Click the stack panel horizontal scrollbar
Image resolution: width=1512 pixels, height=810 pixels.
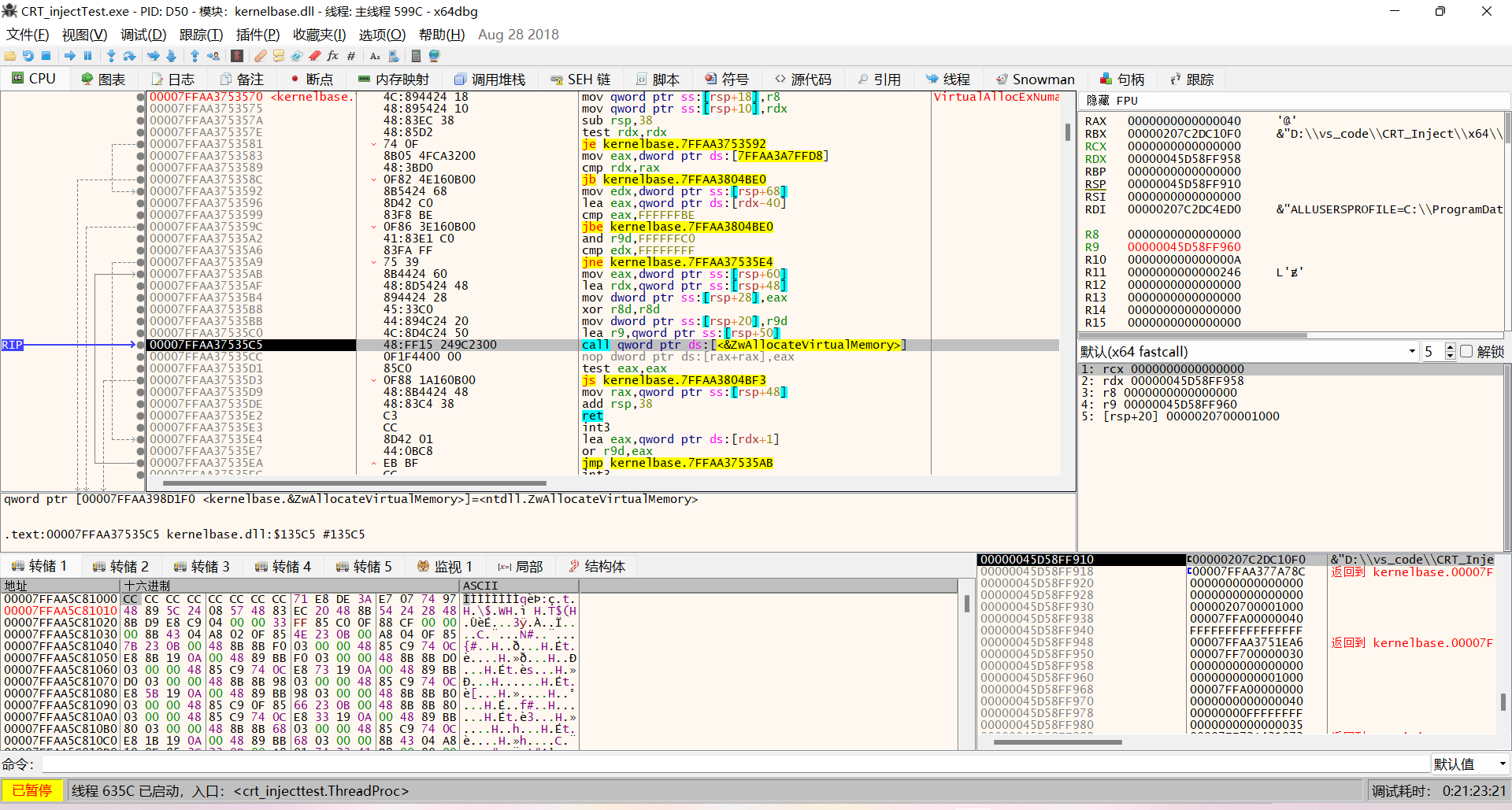pyautogui.click(x=1058, y=742)
